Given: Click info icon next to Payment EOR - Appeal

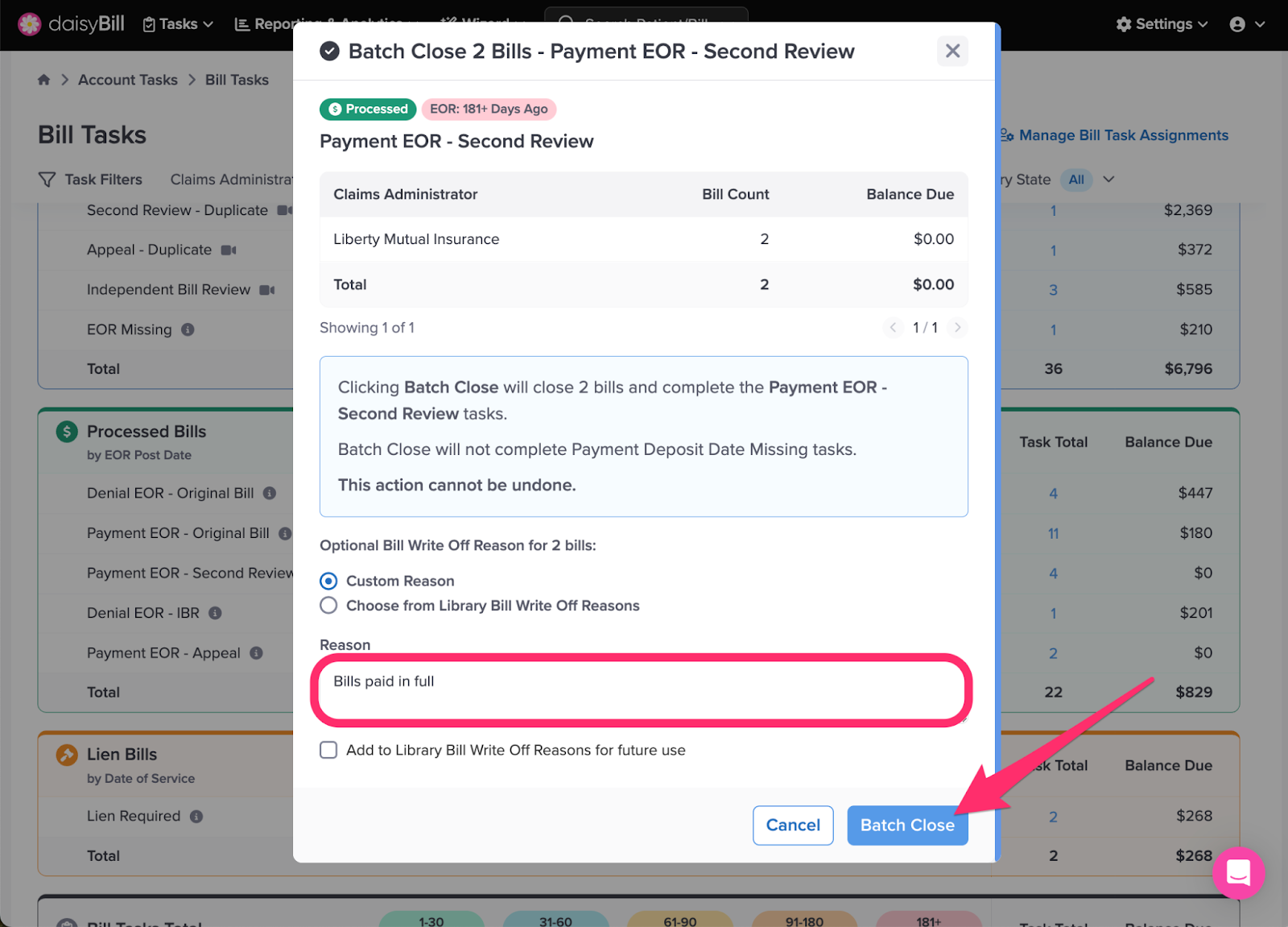Looking at the screenshot, I should [256, 653].
